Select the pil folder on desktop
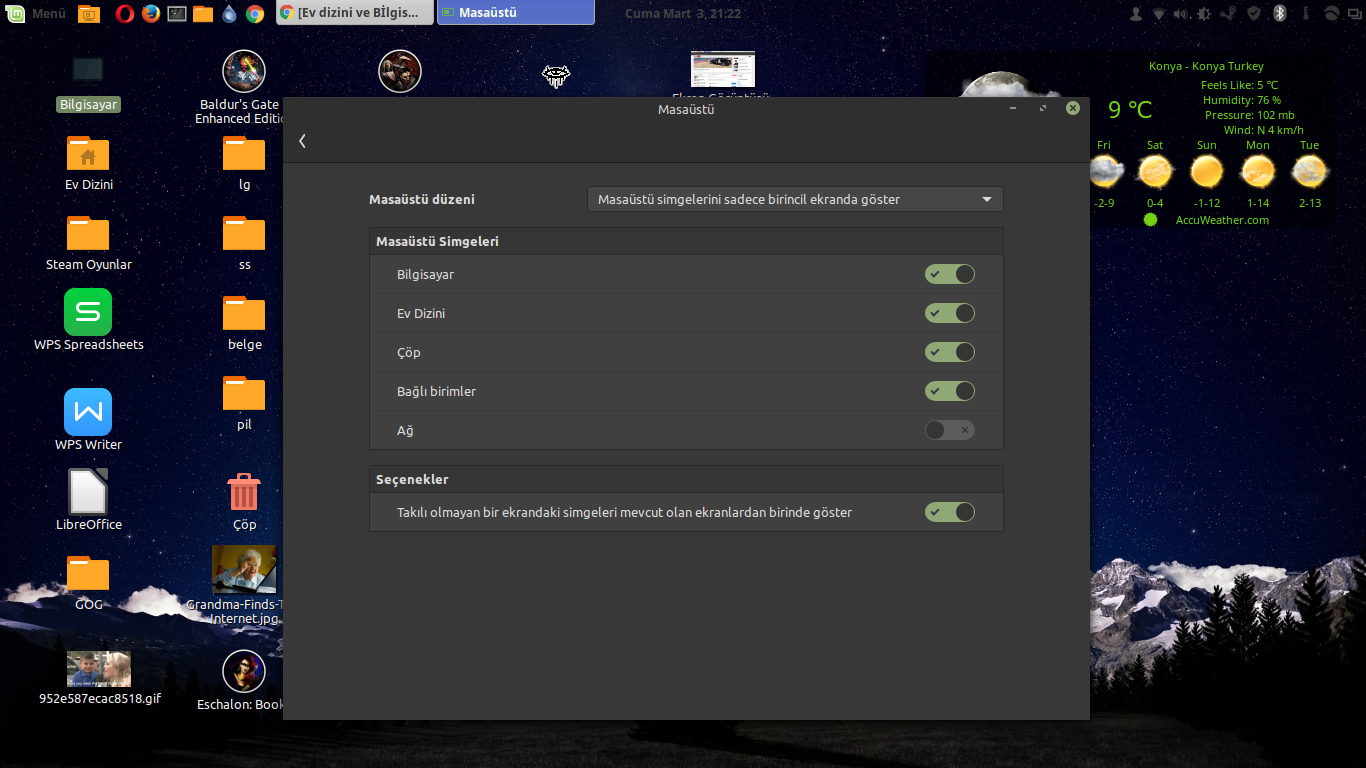Screen dimensions: 1366x768 (x=244, y=403)
